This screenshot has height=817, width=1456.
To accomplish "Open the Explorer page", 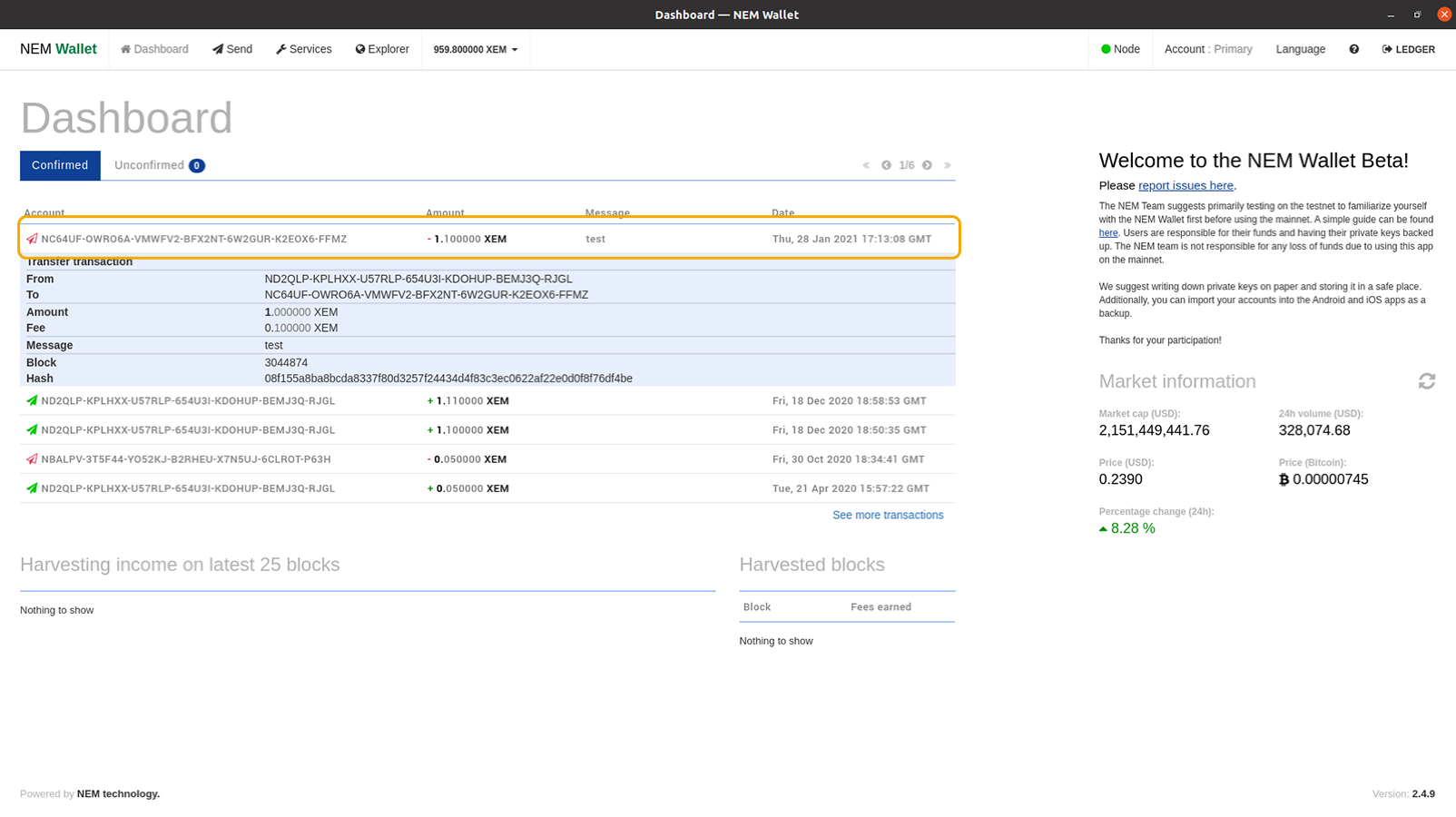I will (382, 49).
